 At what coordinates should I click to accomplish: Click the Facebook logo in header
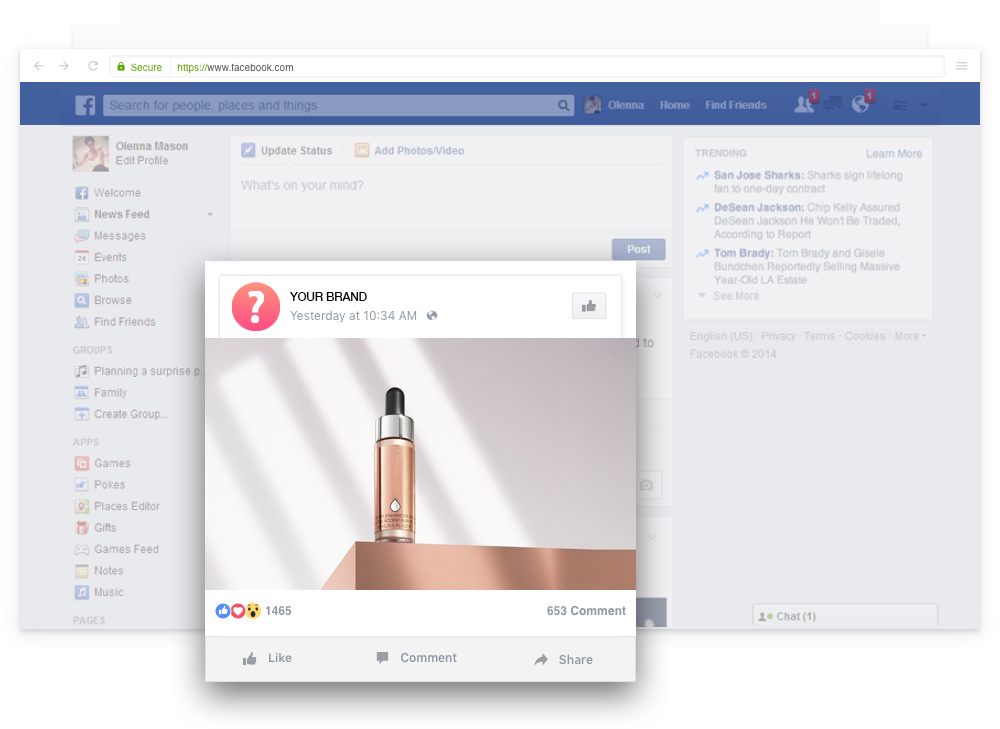tap(85, 105)
